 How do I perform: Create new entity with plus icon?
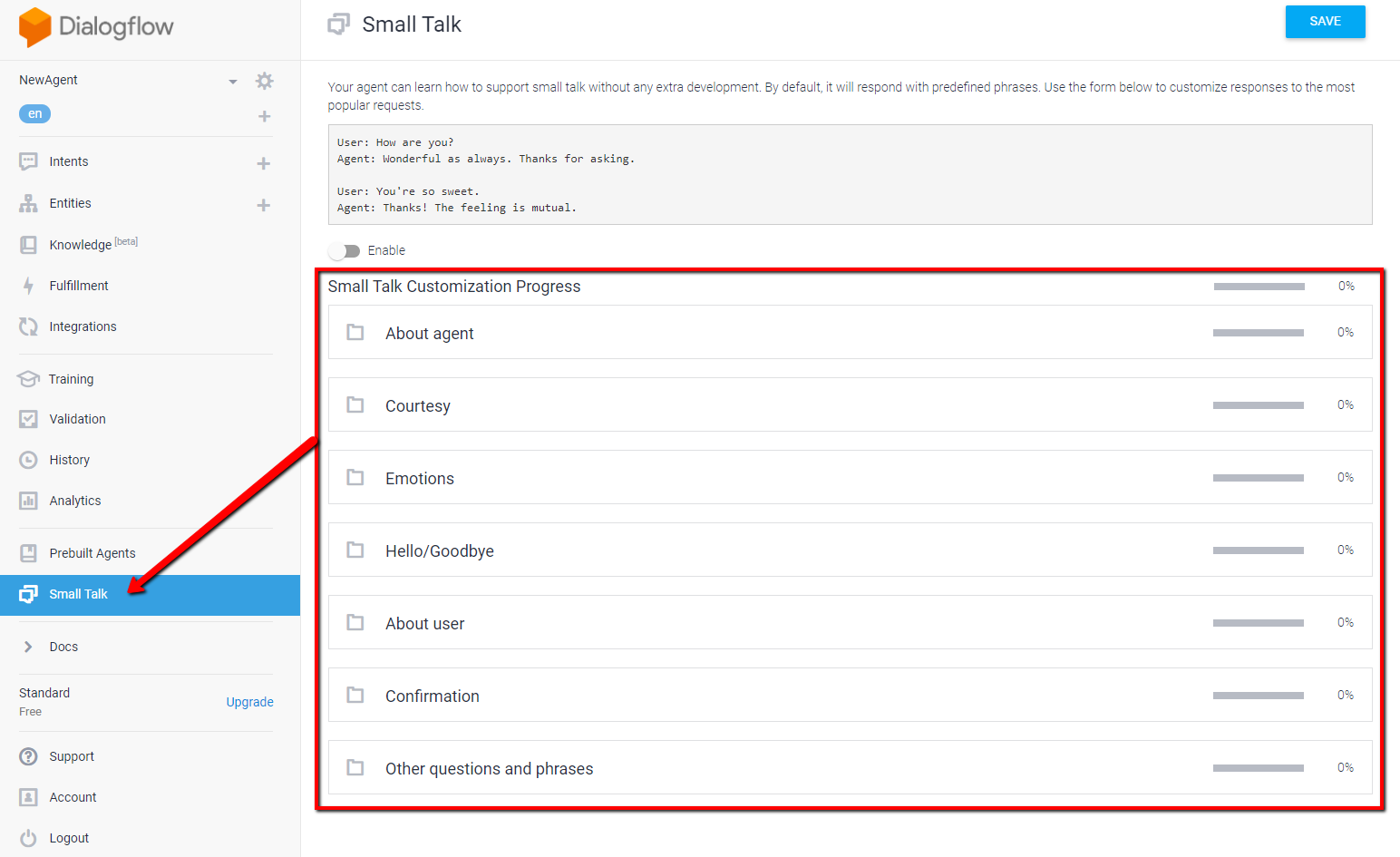point(264,205)
